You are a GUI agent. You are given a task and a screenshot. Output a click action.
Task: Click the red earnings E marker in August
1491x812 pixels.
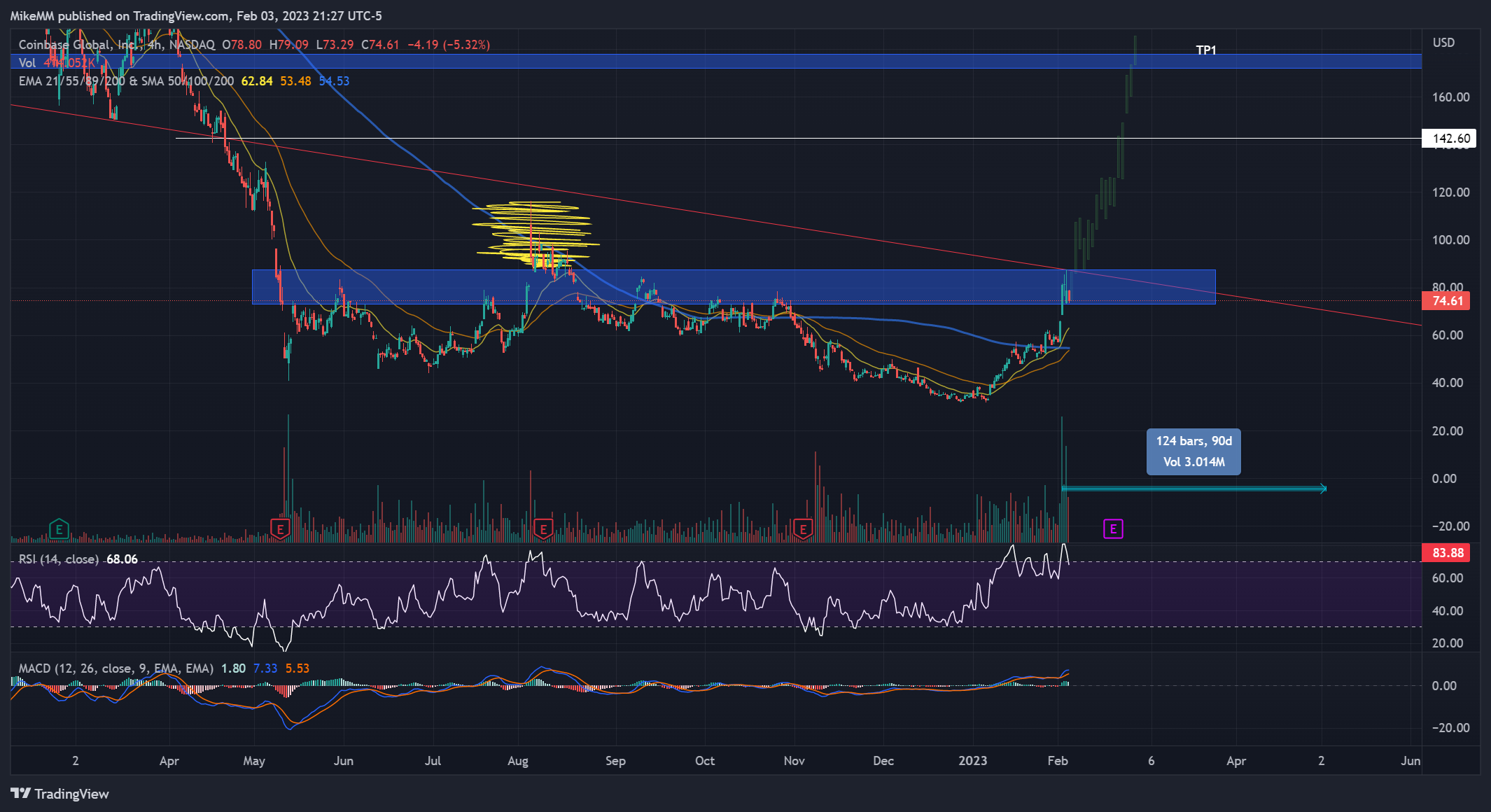tap(543, 529)
